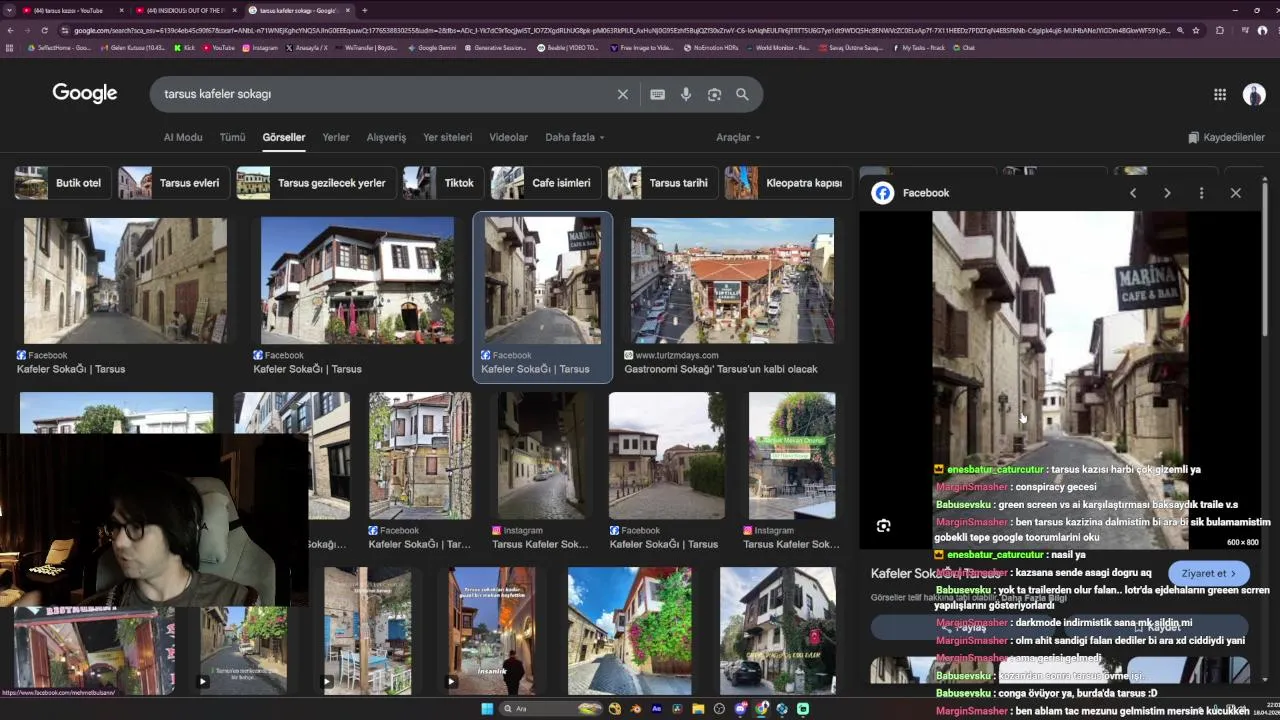1280x720 pixels.
Task: Switch to the "INSIDIOUS: OUT OF THE" tab
Action: (x=186, y=10)
